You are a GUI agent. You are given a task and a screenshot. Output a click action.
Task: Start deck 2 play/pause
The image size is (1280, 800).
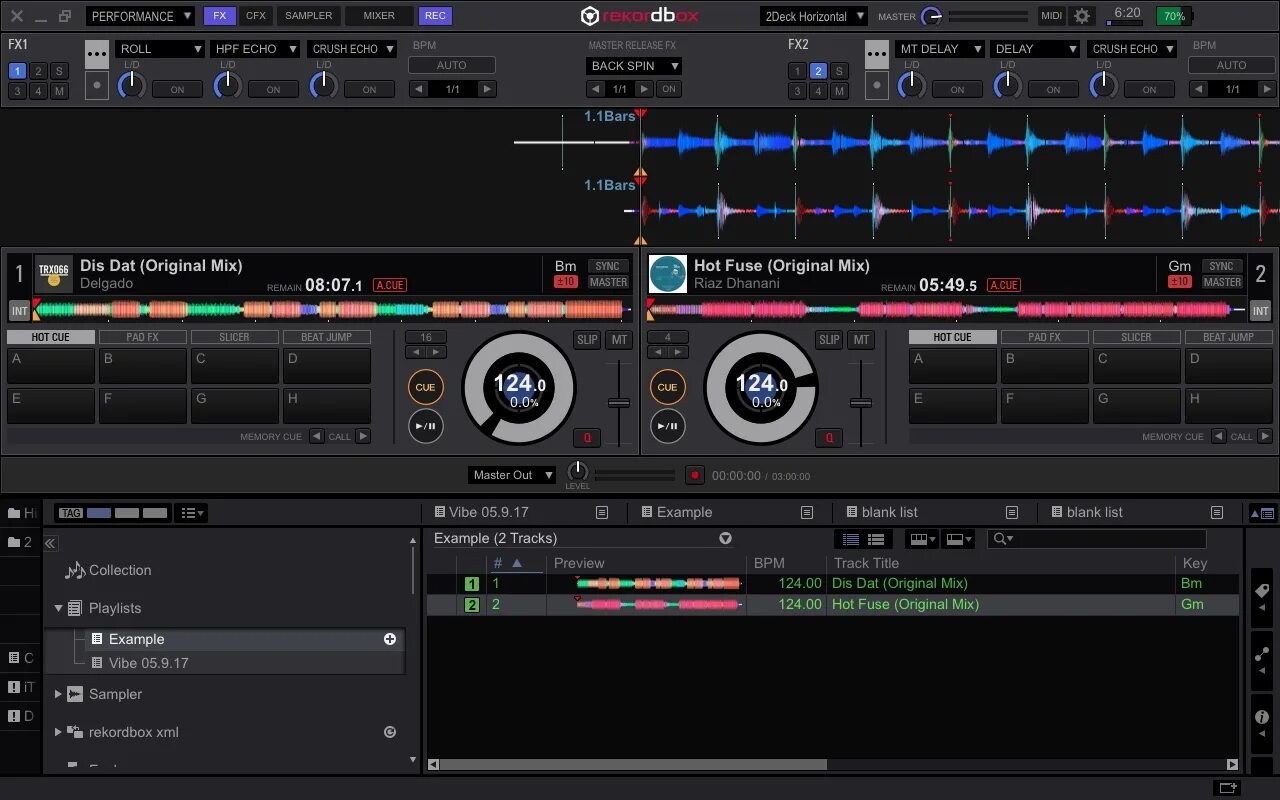tap(667, 426)
